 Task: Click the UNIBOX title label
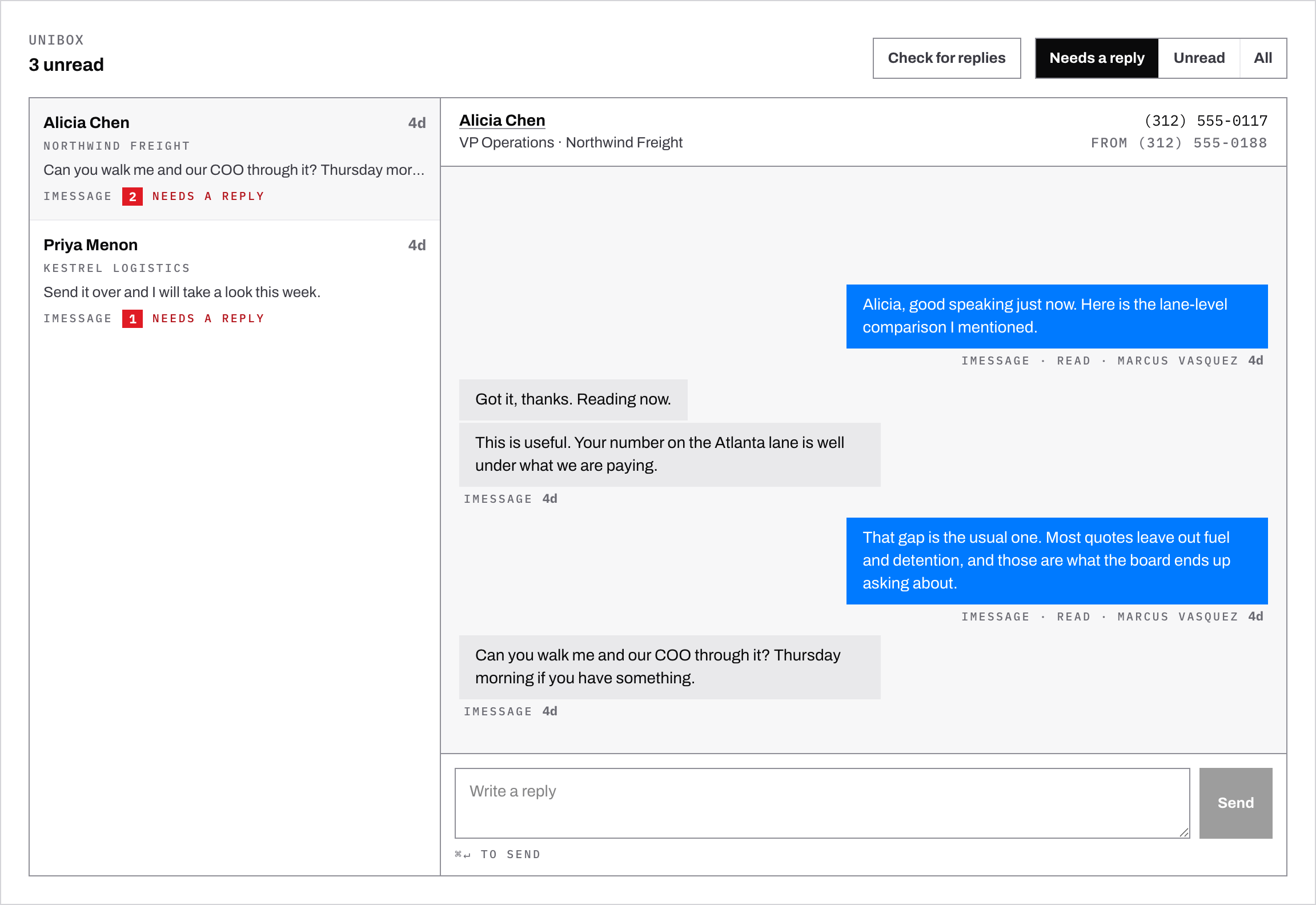(x=57, y=40)
